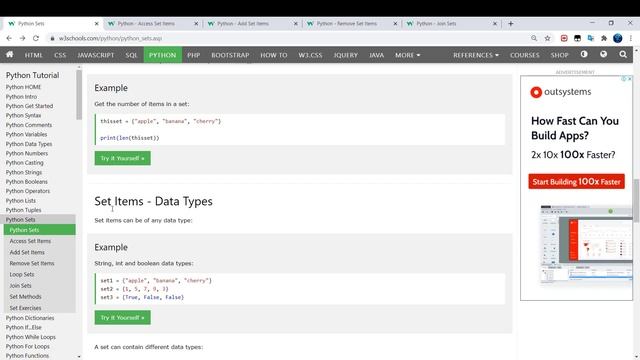
Task: Click the sidebar scrollbar thumb
Action: 79,95
